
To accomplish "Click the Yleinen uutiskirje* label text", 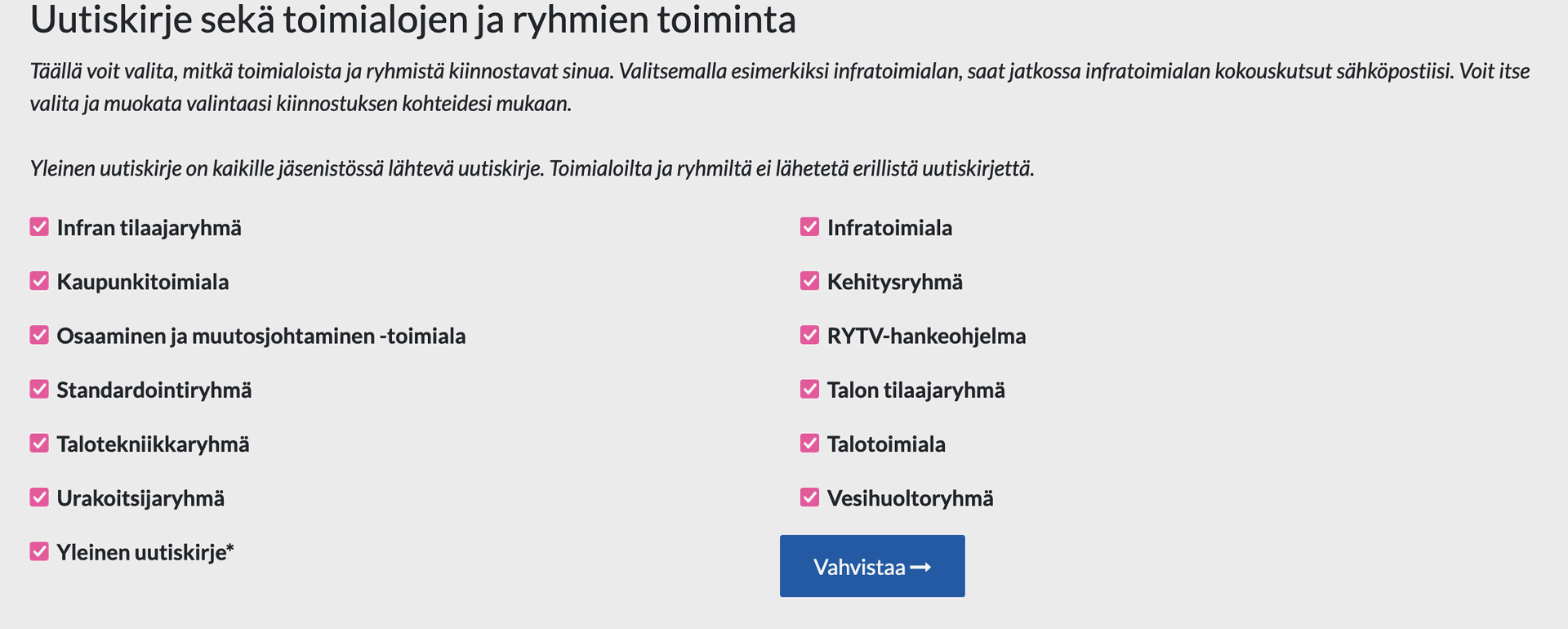I will click(145, 553).
